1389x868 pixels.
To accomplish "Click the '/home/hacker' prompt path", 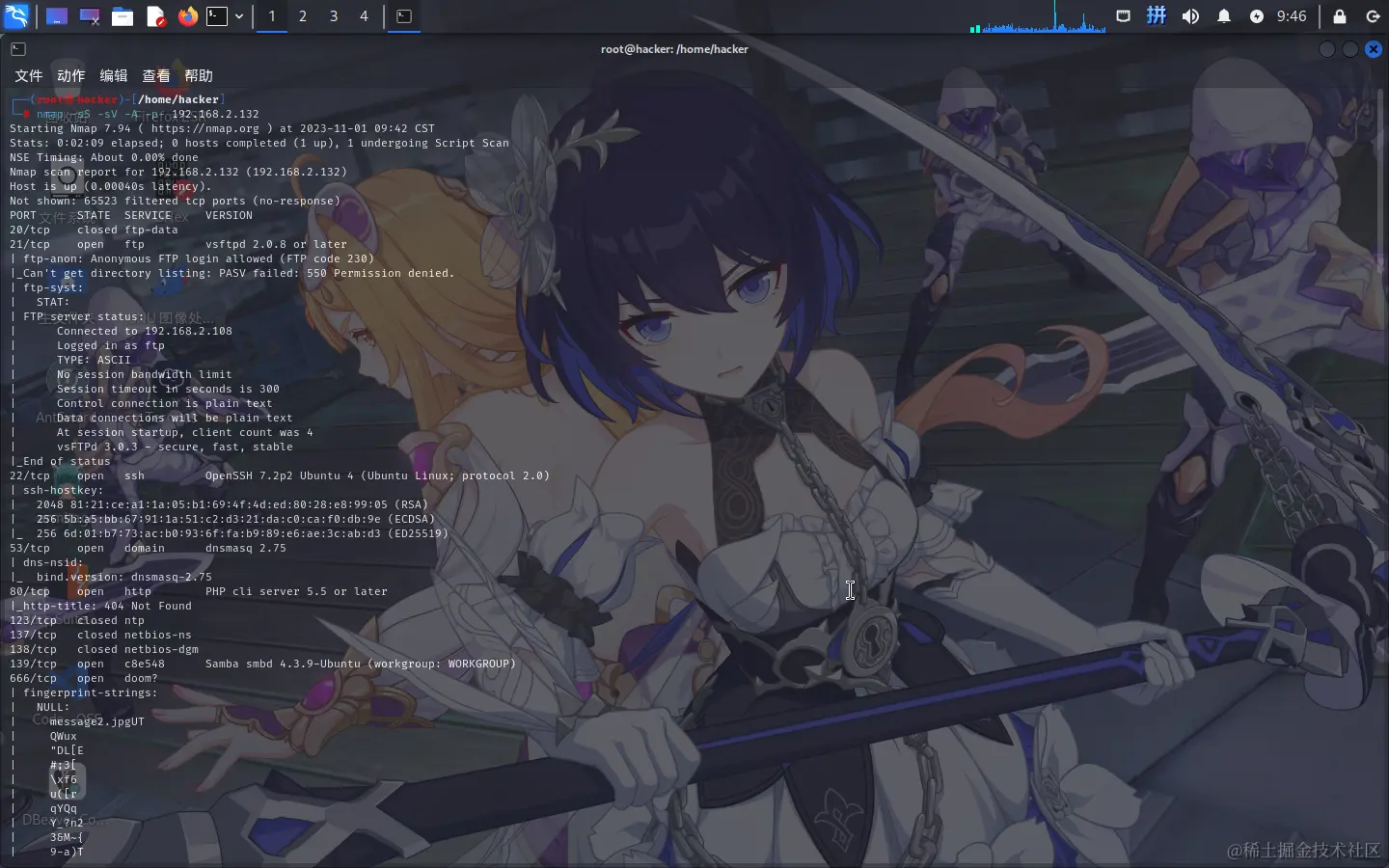I will click(178, 99).
